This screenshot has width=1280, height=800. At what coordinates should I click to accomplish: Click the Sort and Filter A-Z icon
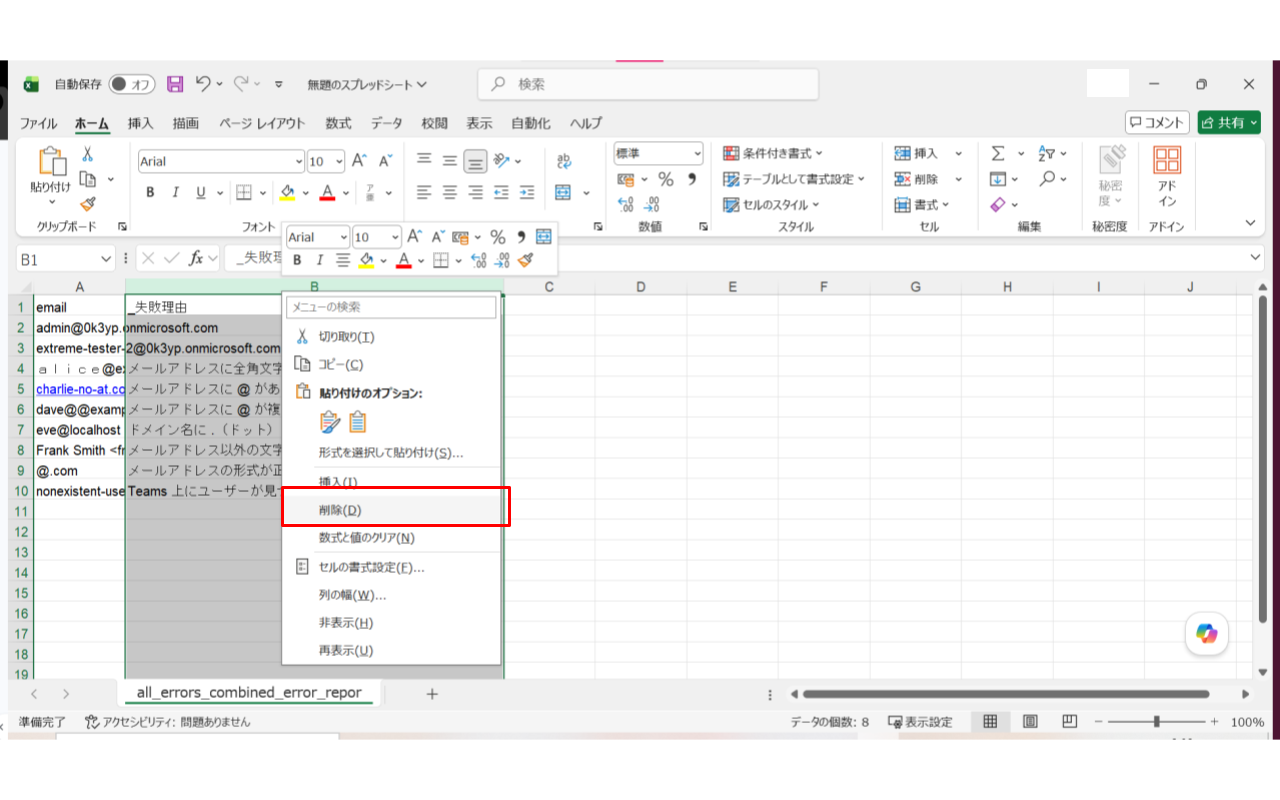(1047, 153)
